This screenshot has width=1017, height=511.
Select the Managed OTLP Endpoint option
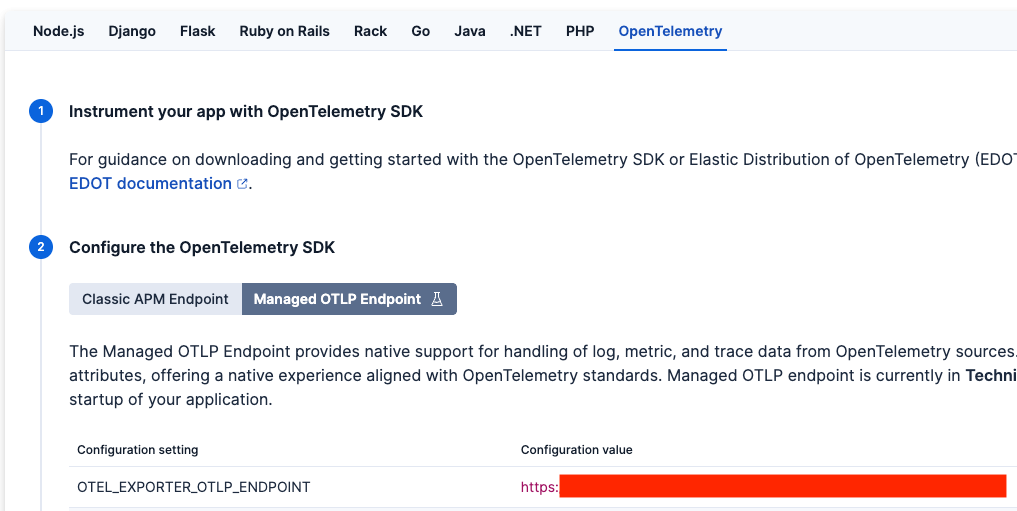(338, 299)
